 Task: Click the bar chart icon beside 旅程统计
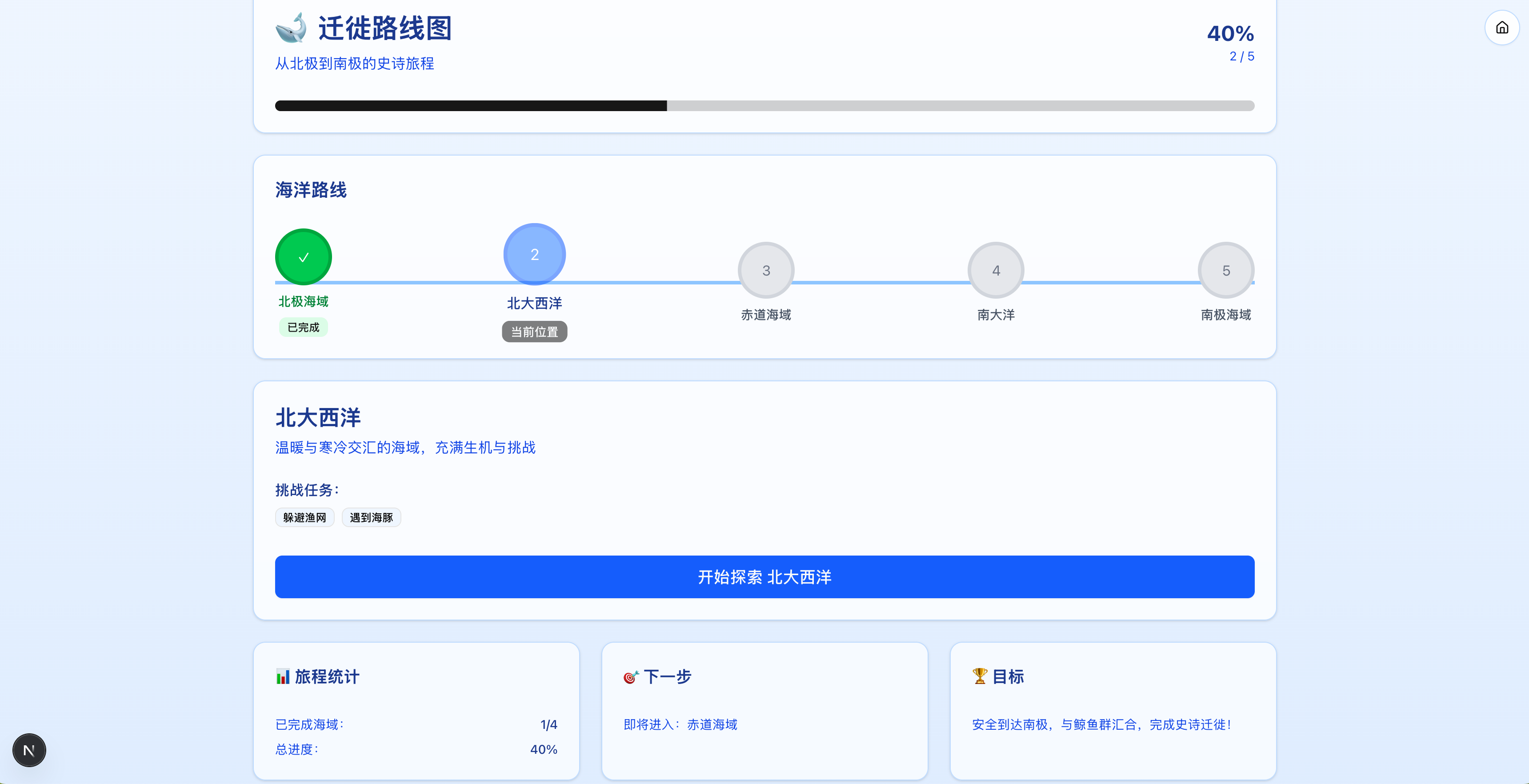pyautogui.click(x=283, y=676)
